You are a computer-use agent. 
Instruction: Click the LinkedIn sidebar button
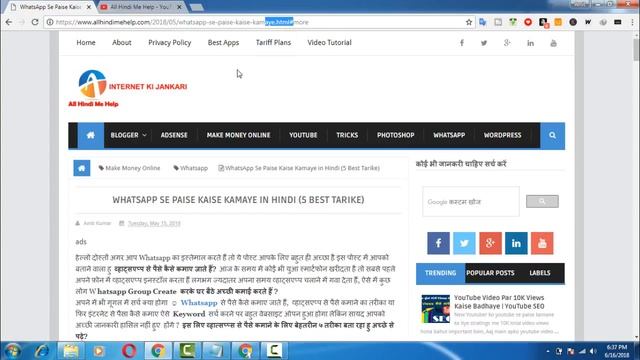point(516,243)
